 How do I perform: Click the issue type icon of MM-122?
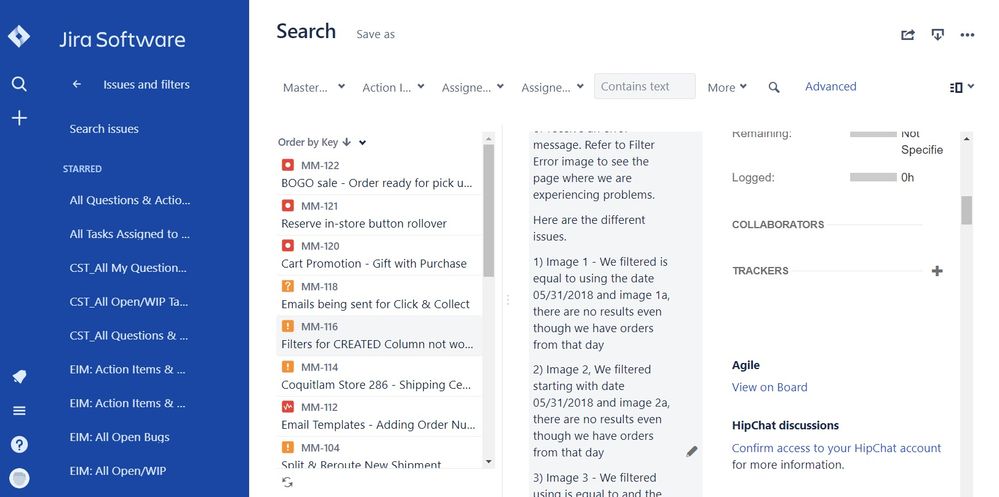(287, 166)
